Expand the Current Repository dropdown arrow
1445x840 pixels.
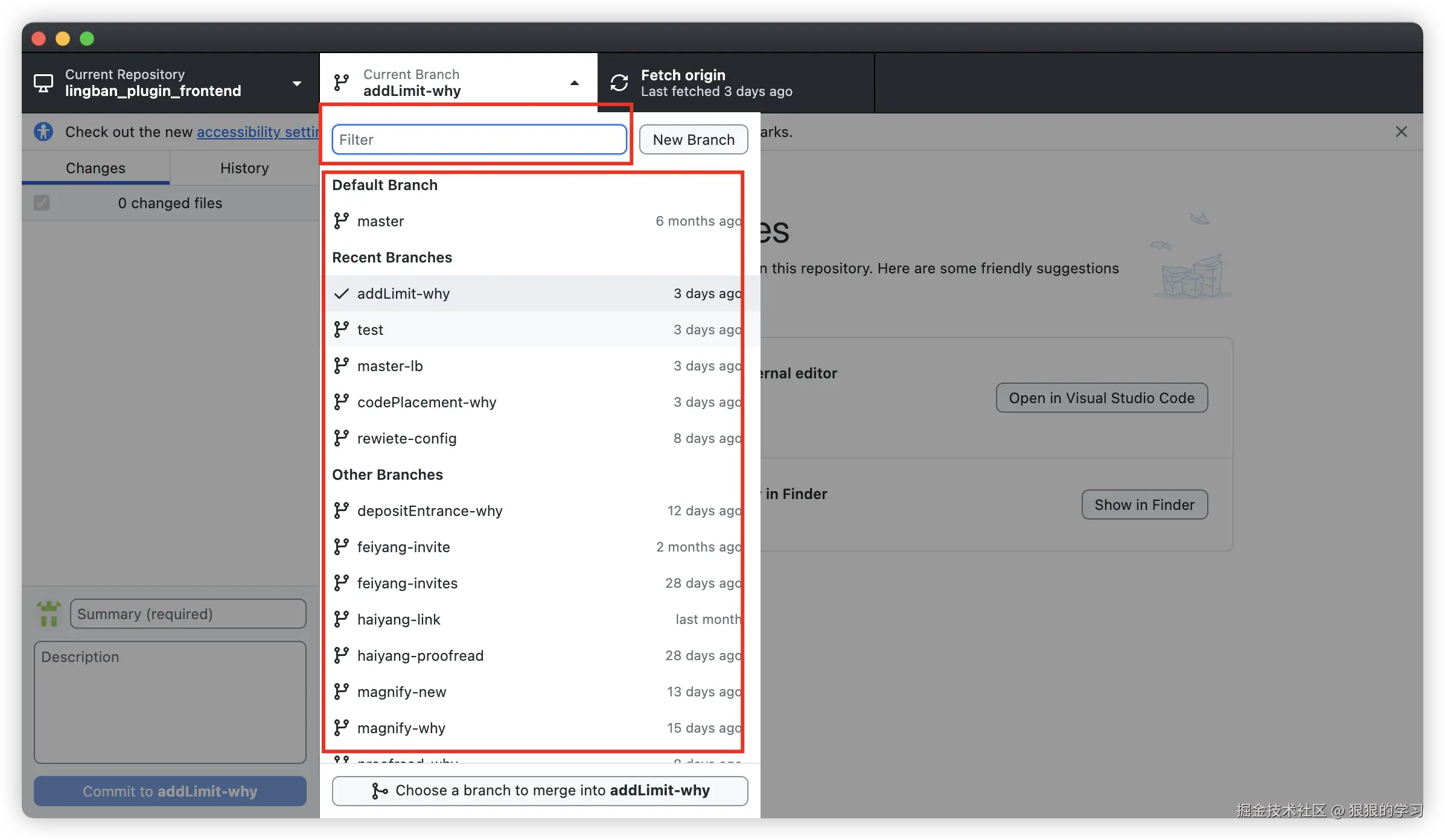297,83
